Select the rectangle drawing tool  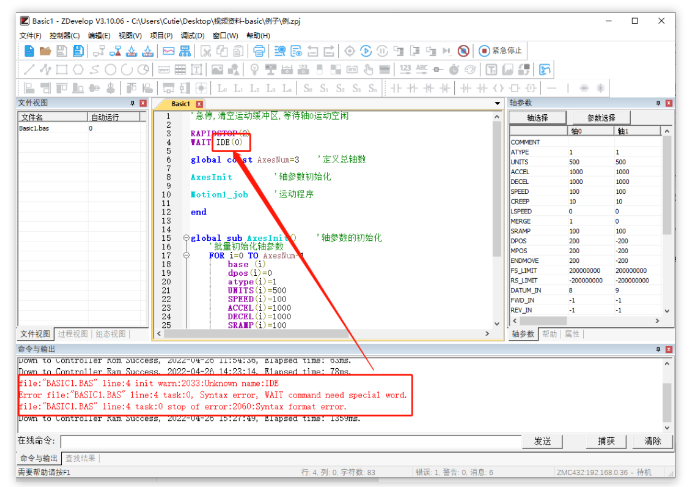tap(62, 69)
